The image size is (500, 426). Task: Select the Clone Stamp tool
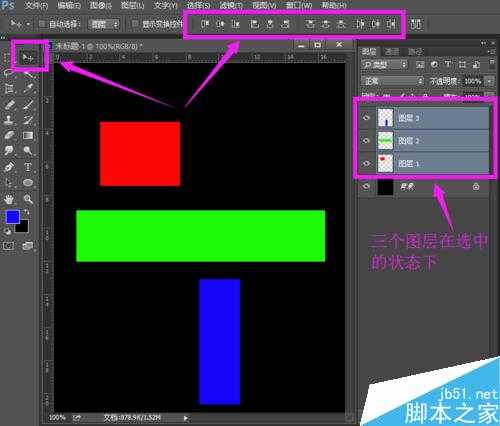tap(9, 120)
